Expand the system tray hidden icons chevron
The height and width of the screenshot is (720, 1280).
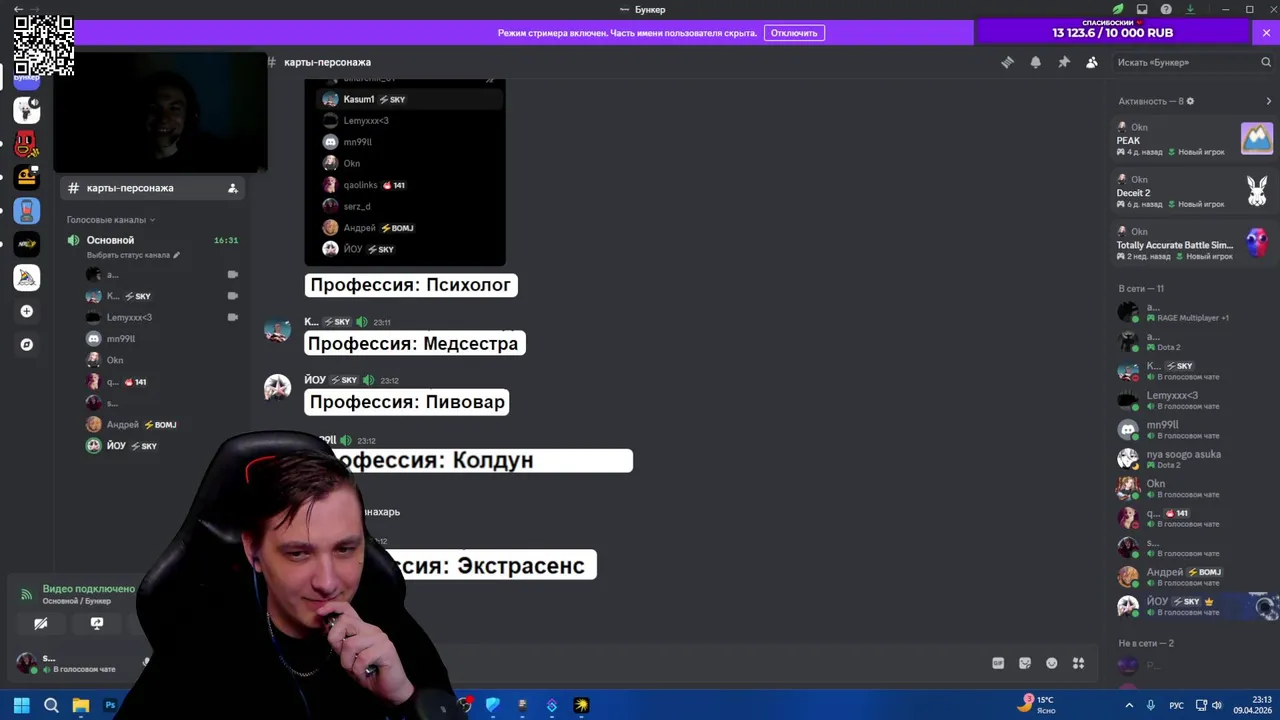click(x=1130, y=705)
